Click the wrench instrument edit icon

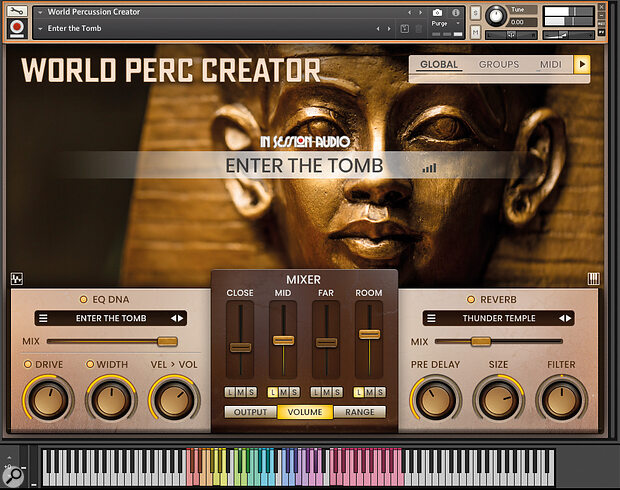coord(17,11)
